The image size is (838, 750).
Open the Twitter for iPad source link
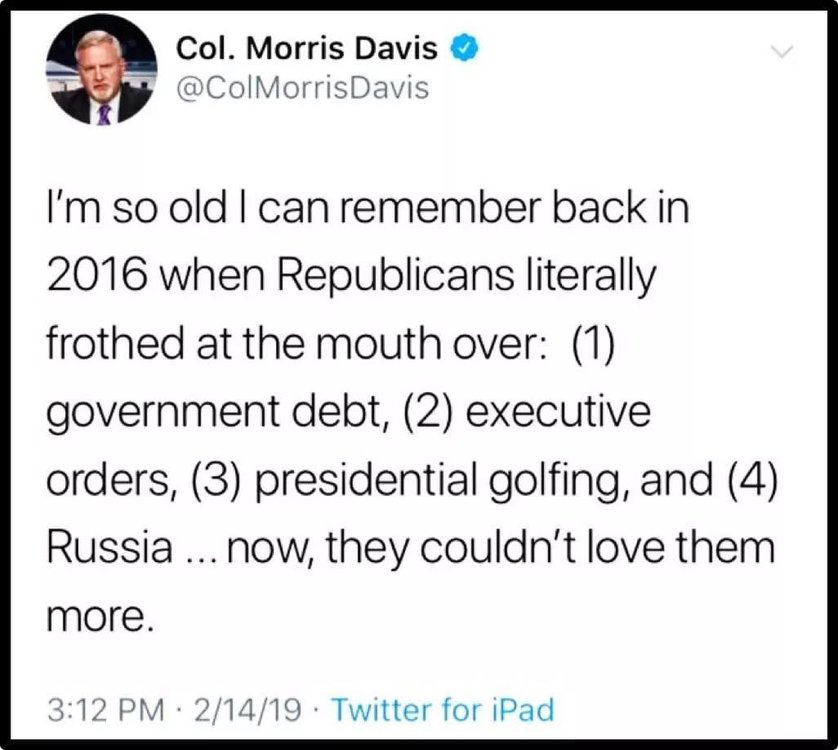tap(443, 710)
